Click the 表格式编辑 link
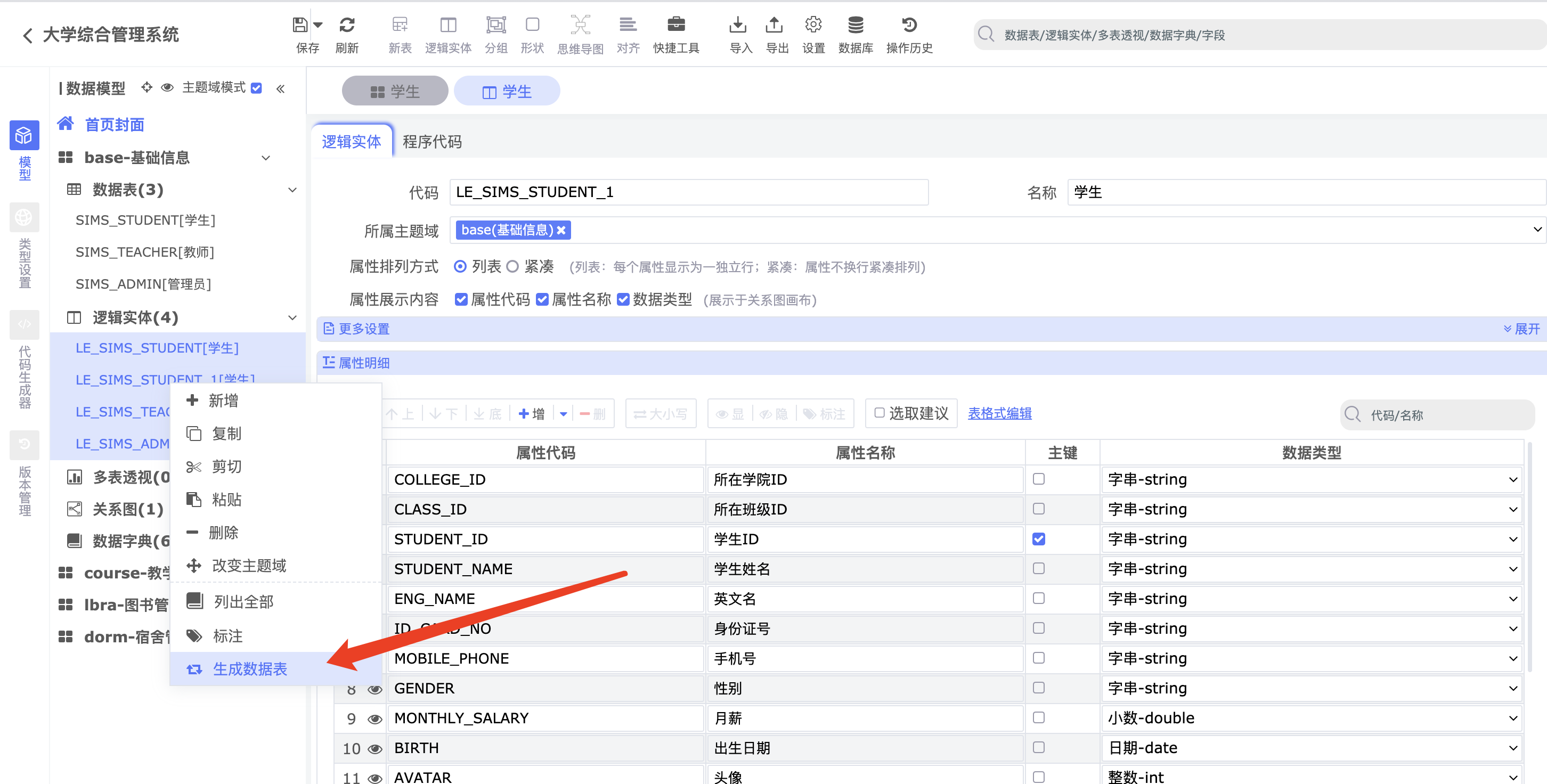 999,414
